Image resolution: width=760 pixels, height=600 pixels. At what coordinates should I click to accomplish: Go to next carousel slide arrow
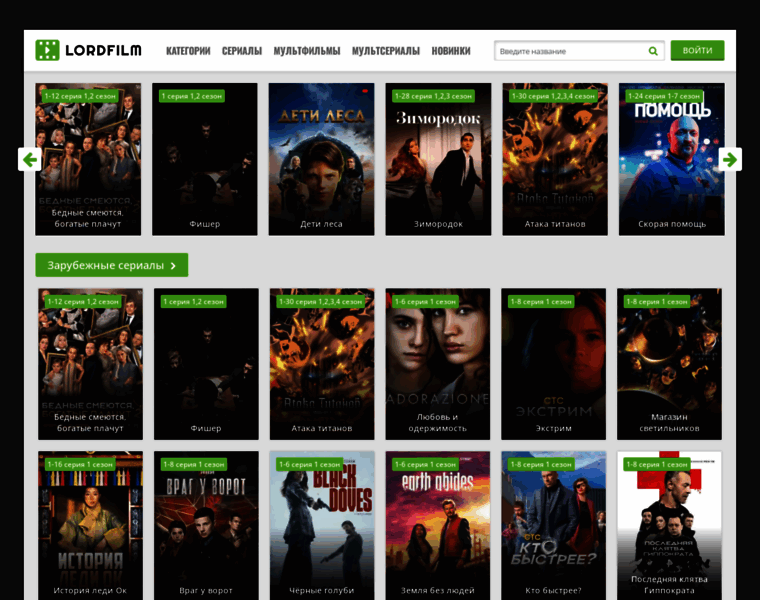[730, 159]
